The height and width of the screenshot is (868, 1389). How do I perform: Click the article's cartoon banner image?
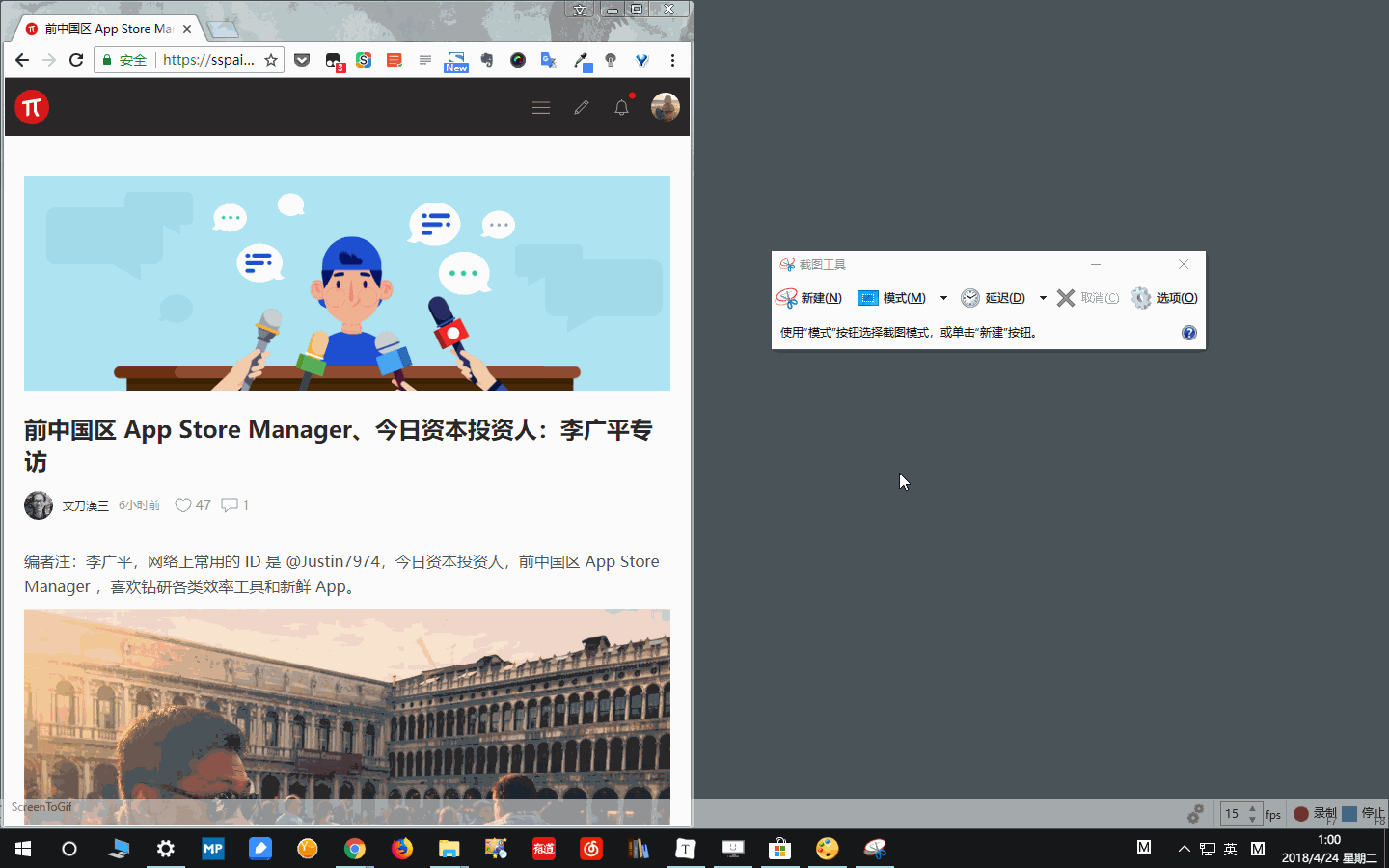coord(347,283)
